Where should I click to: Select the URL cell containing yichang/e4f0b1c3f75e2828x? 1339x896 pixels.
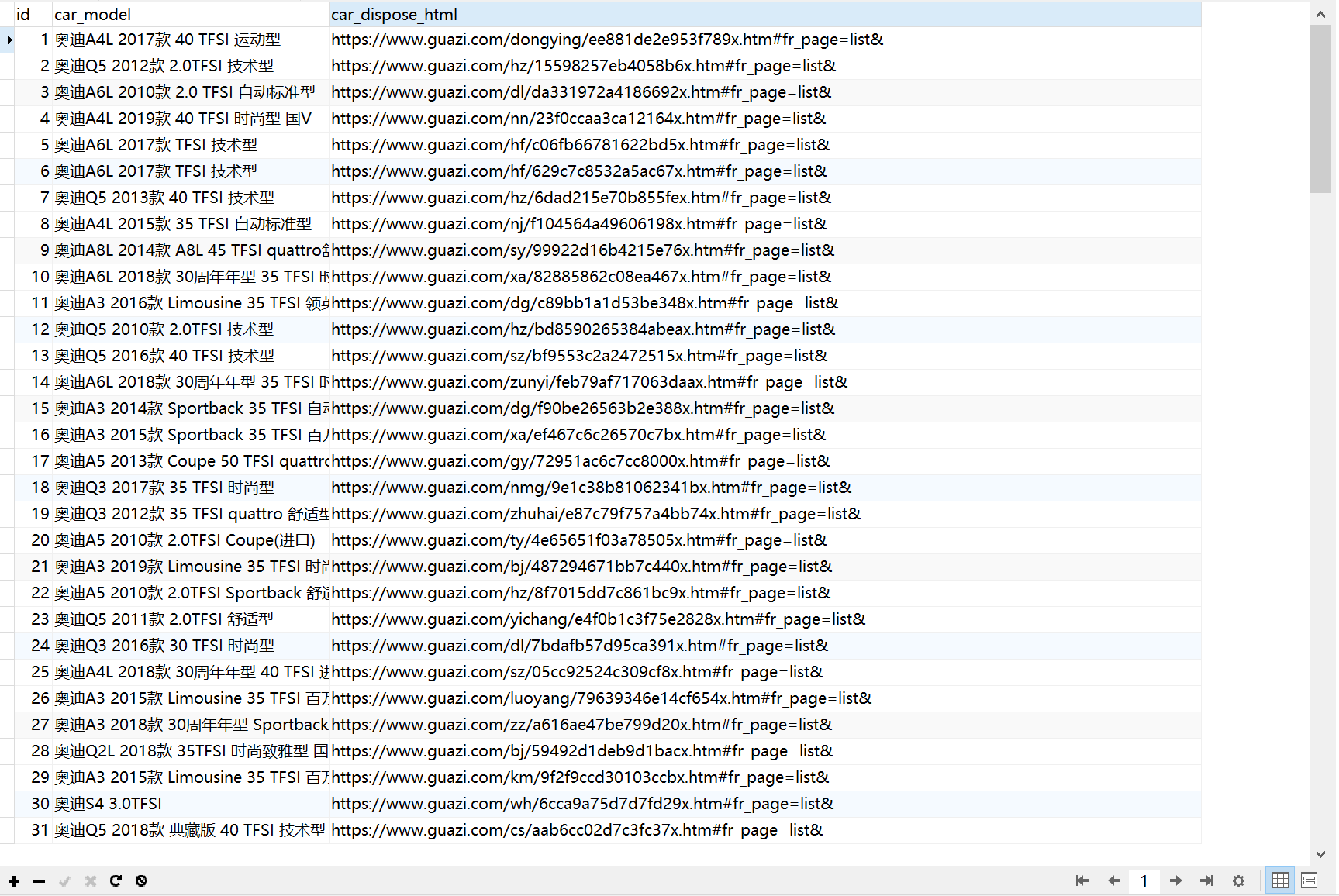pos(765,619)
